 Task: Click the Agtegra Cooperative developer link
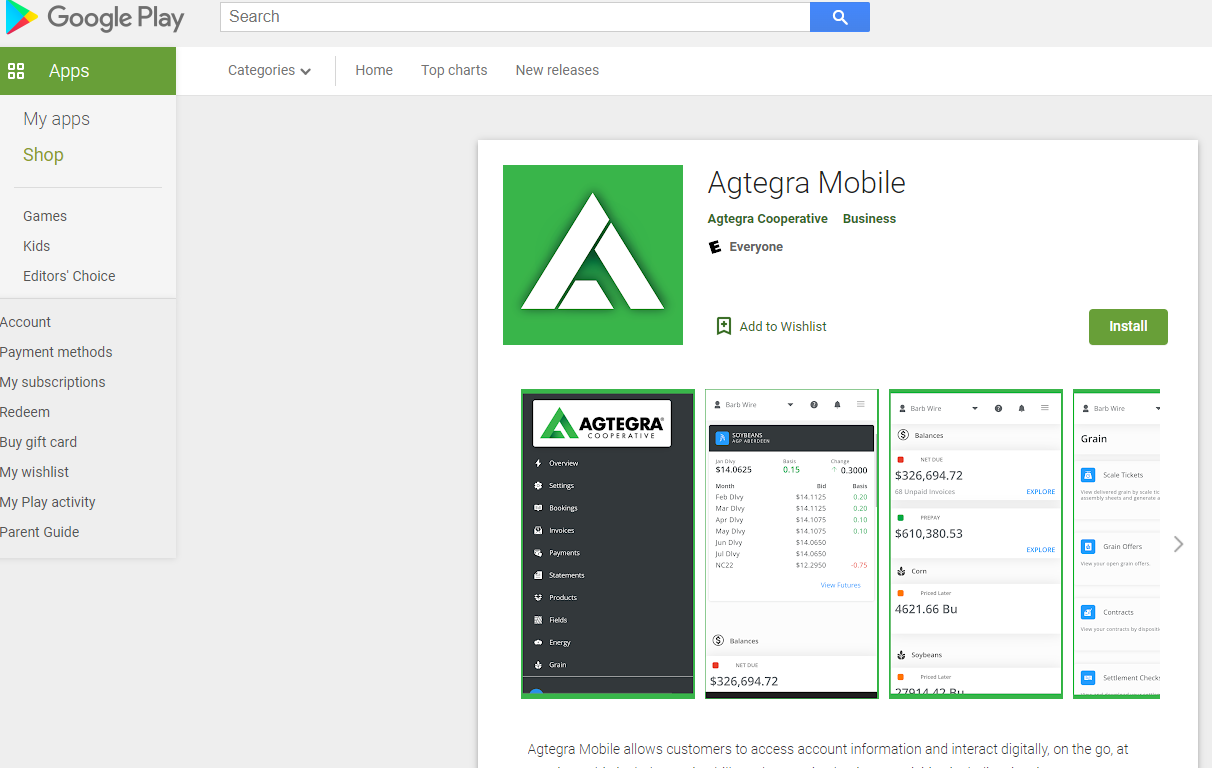click(767, 219)
